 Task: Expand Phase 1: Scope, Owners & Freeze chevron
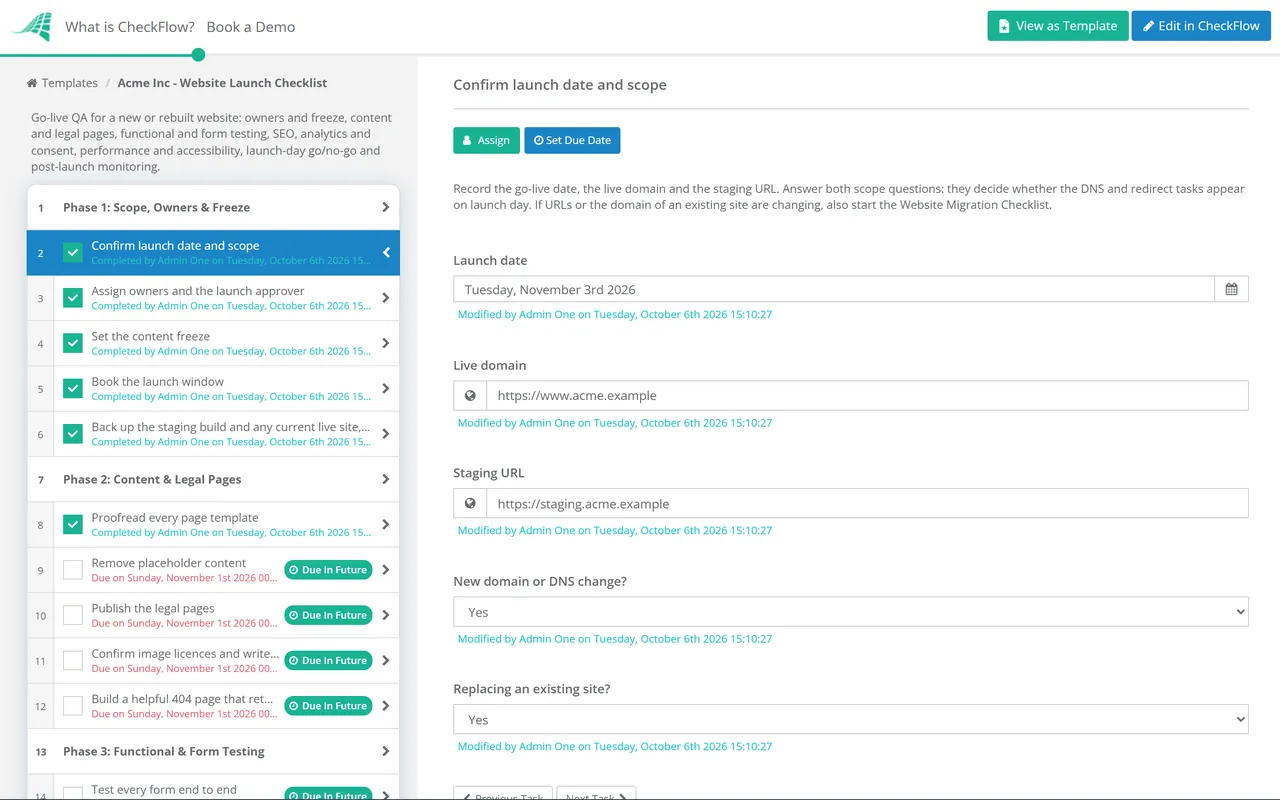click(386, 208)
